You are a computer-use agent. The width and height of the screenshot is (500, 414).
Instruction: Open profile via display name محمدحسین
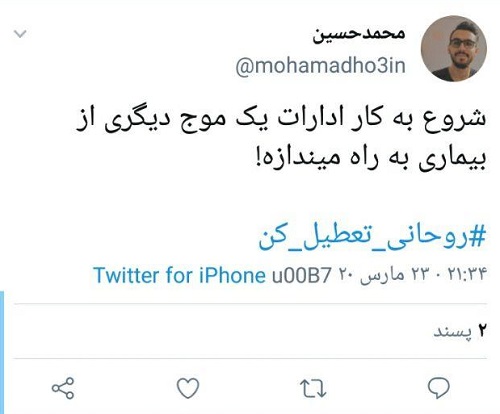[359, 34]
